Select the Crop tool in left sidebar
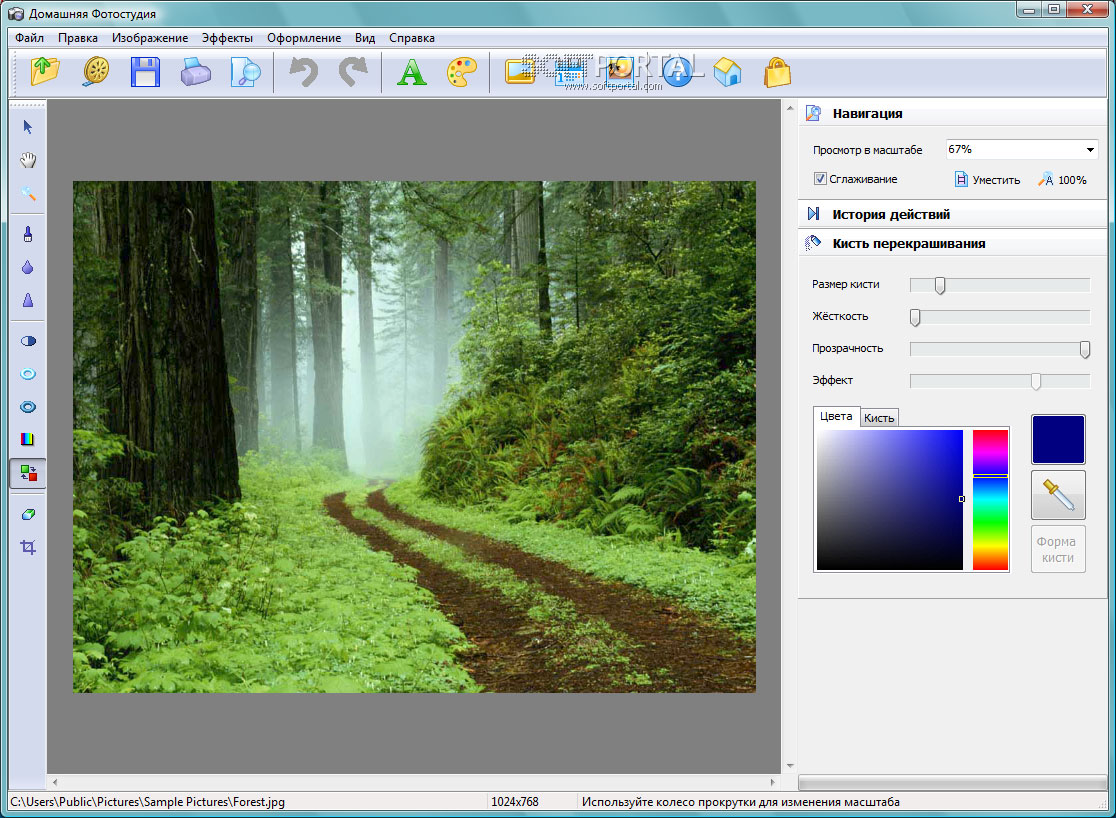The width and height of the screenshot is (1116, 818). click(28, 547)
